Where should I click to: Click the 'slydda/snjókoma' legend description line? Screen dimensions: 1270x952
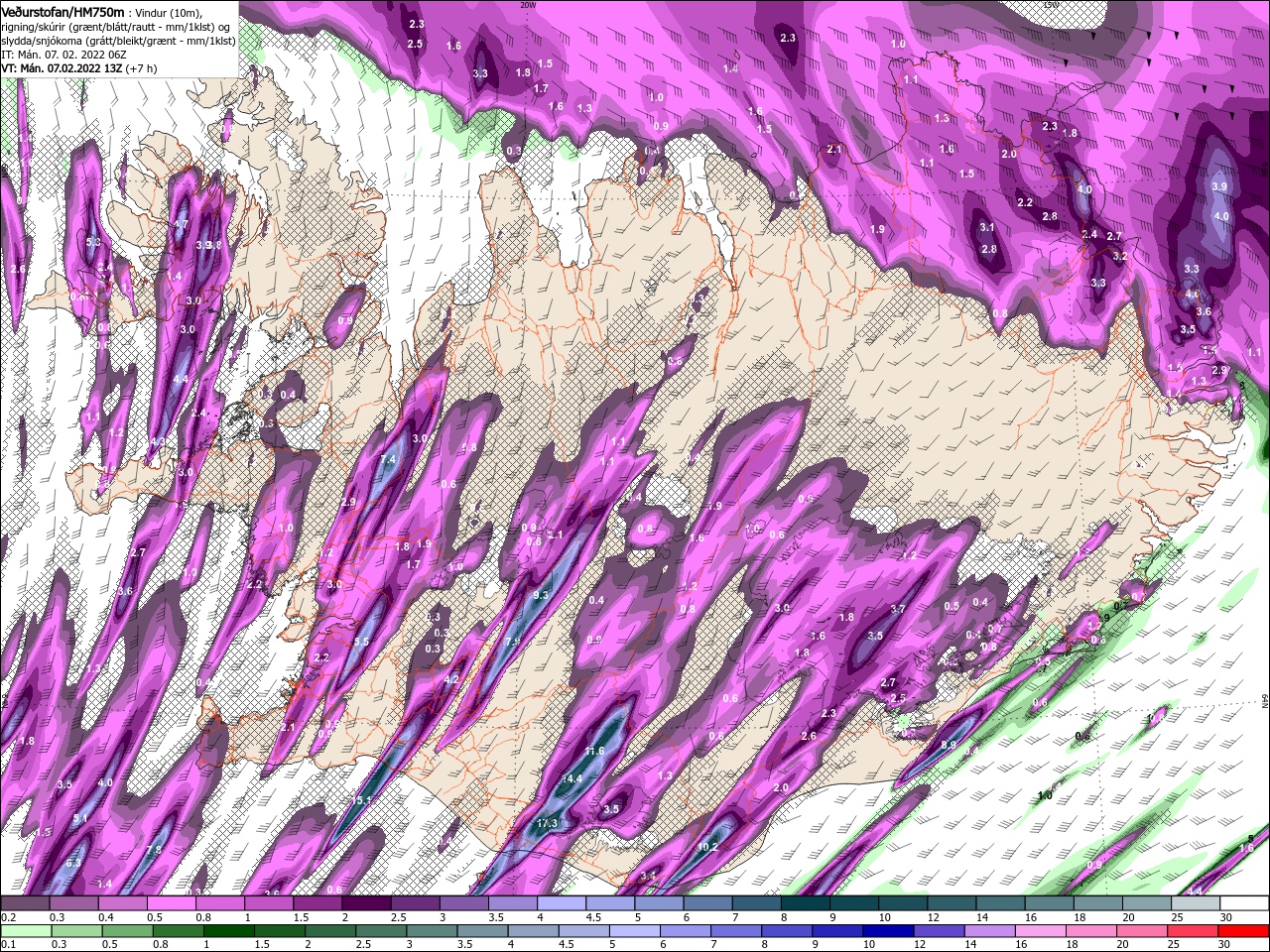(x=118, y=41)
